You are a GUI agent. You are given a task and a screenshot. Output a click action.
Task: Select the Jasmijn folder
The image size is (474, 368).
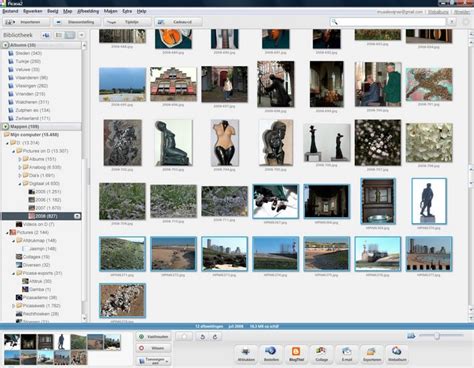point(39,249)
